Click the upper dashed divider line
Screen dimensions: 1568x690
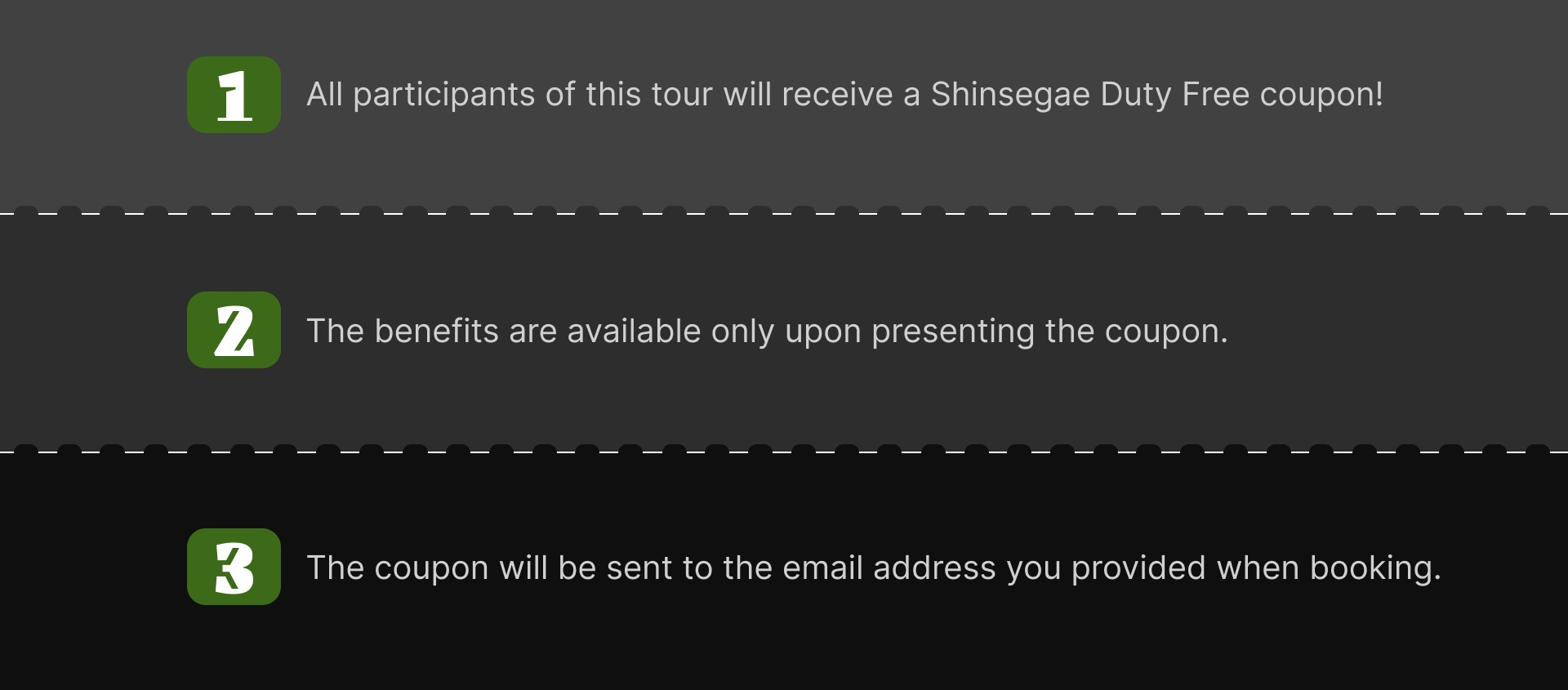pos(784,214)
